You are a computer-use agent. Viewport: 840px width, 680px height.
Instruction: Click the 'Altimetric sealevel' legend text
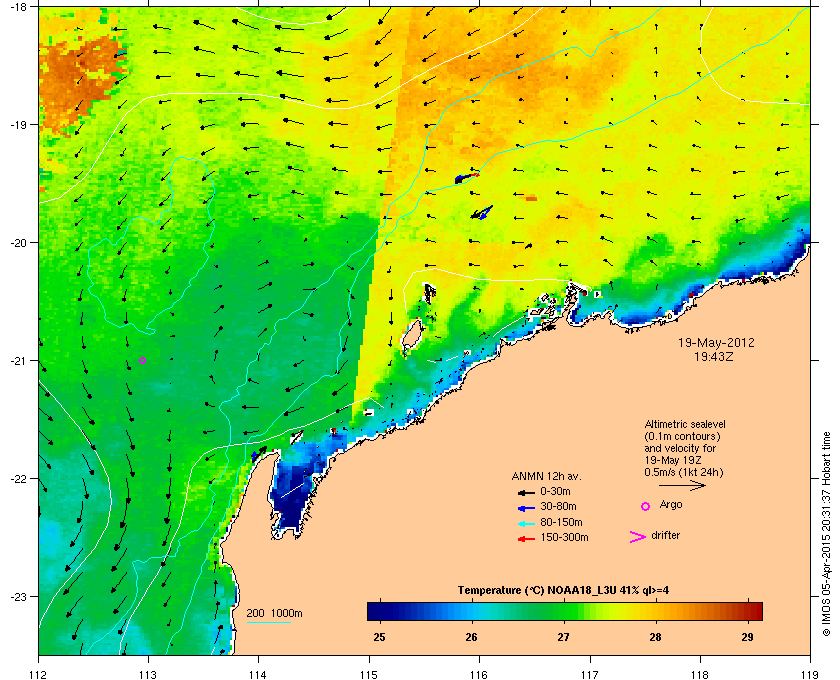tap(685, 424)
